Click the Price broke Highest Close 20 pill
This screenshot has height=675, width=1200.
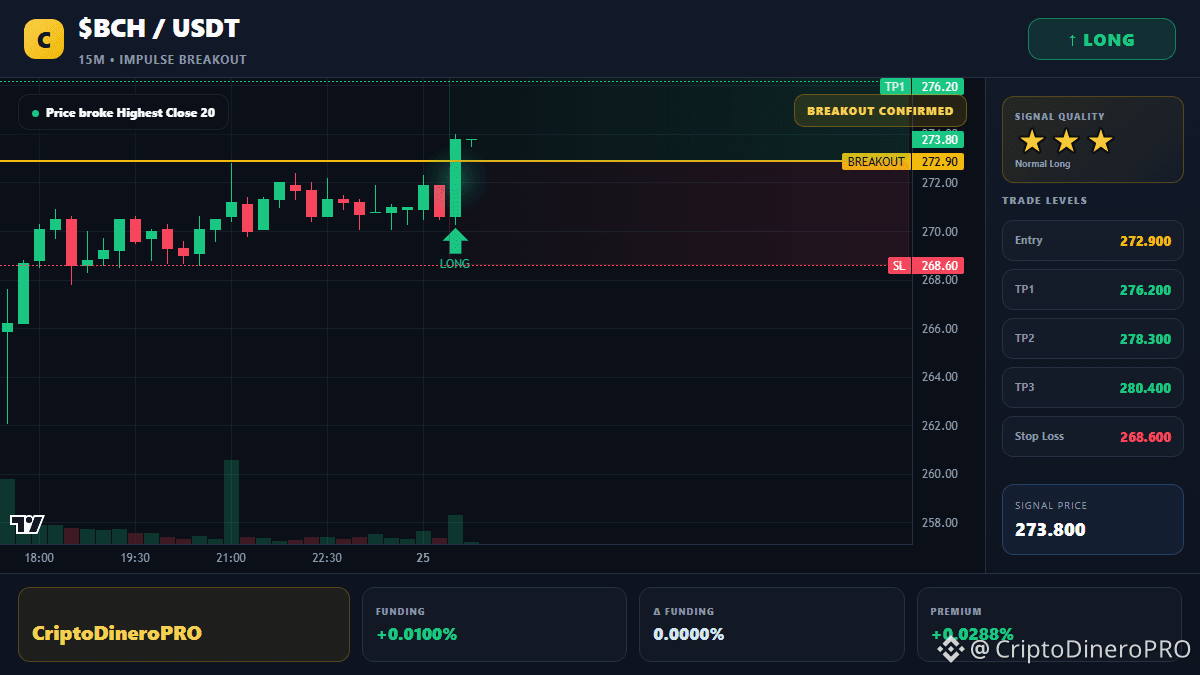point(123,112)
